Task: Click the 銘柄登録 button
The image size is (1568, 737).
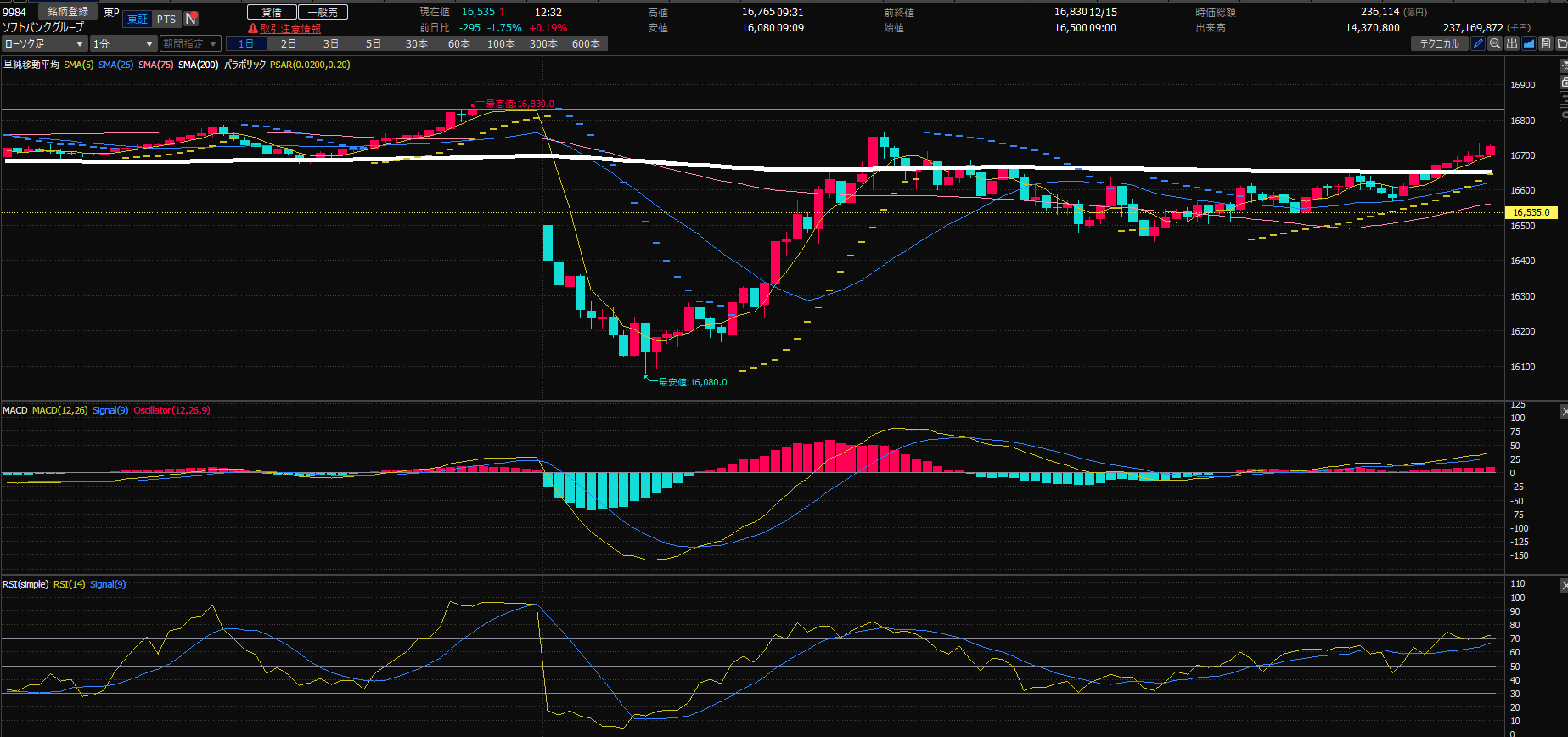Action: (x=68, y=11)
